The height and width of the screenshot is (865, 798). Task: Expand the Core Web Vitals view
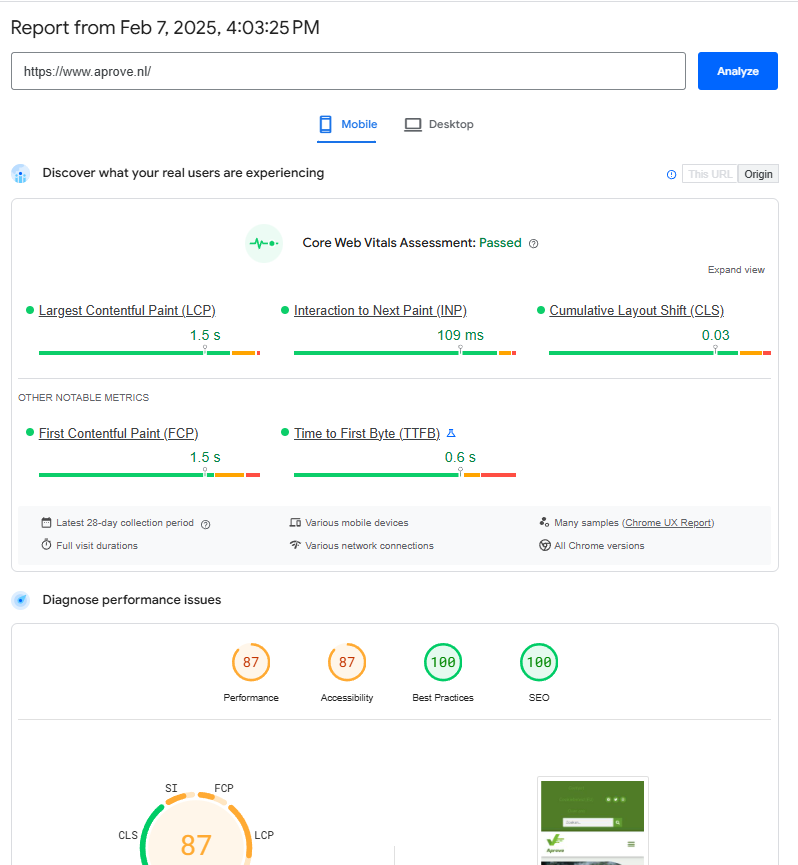(x=736, y=270)
